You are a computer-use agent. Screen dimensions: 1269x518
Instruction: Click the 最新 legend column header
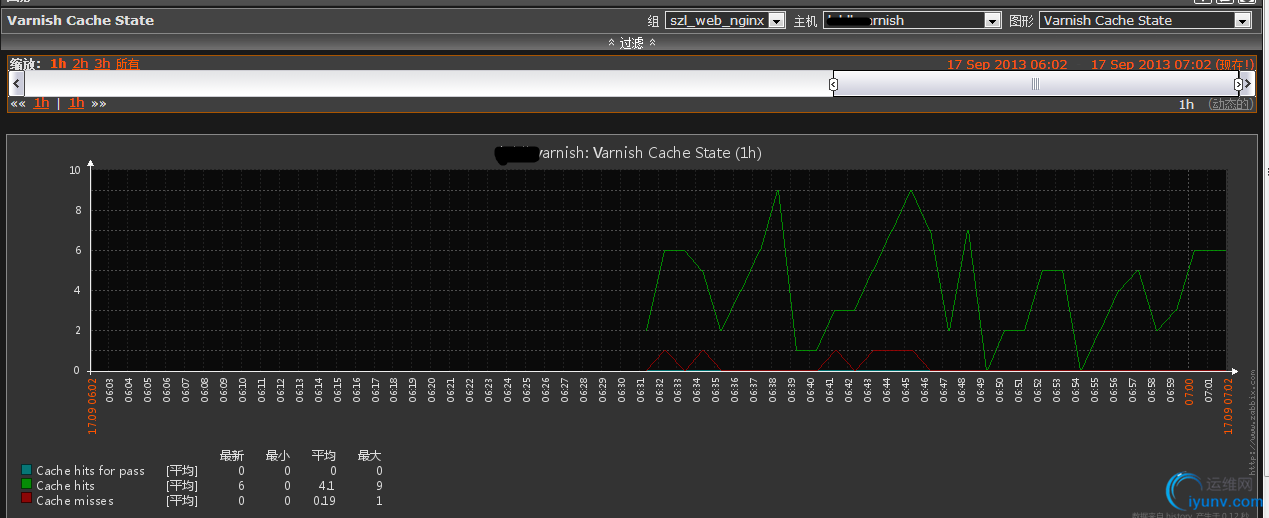[232, 455]
